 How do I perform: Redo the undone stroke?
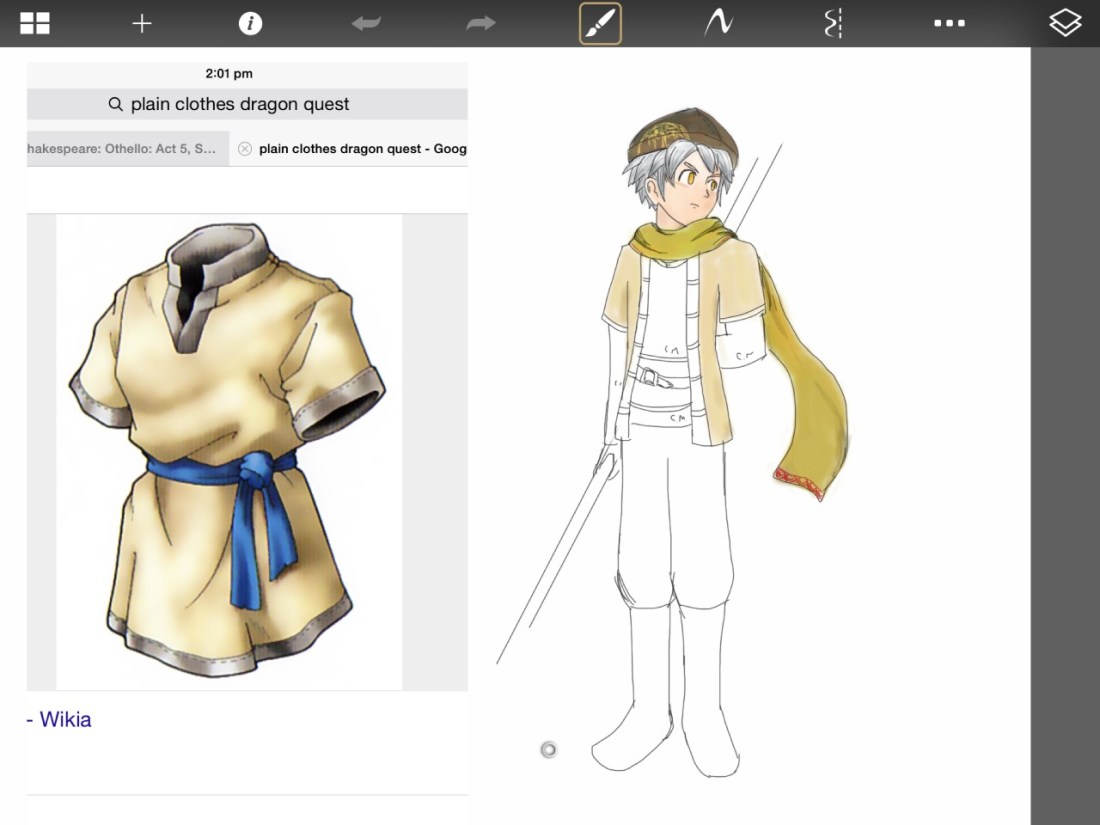click(481, 23)
